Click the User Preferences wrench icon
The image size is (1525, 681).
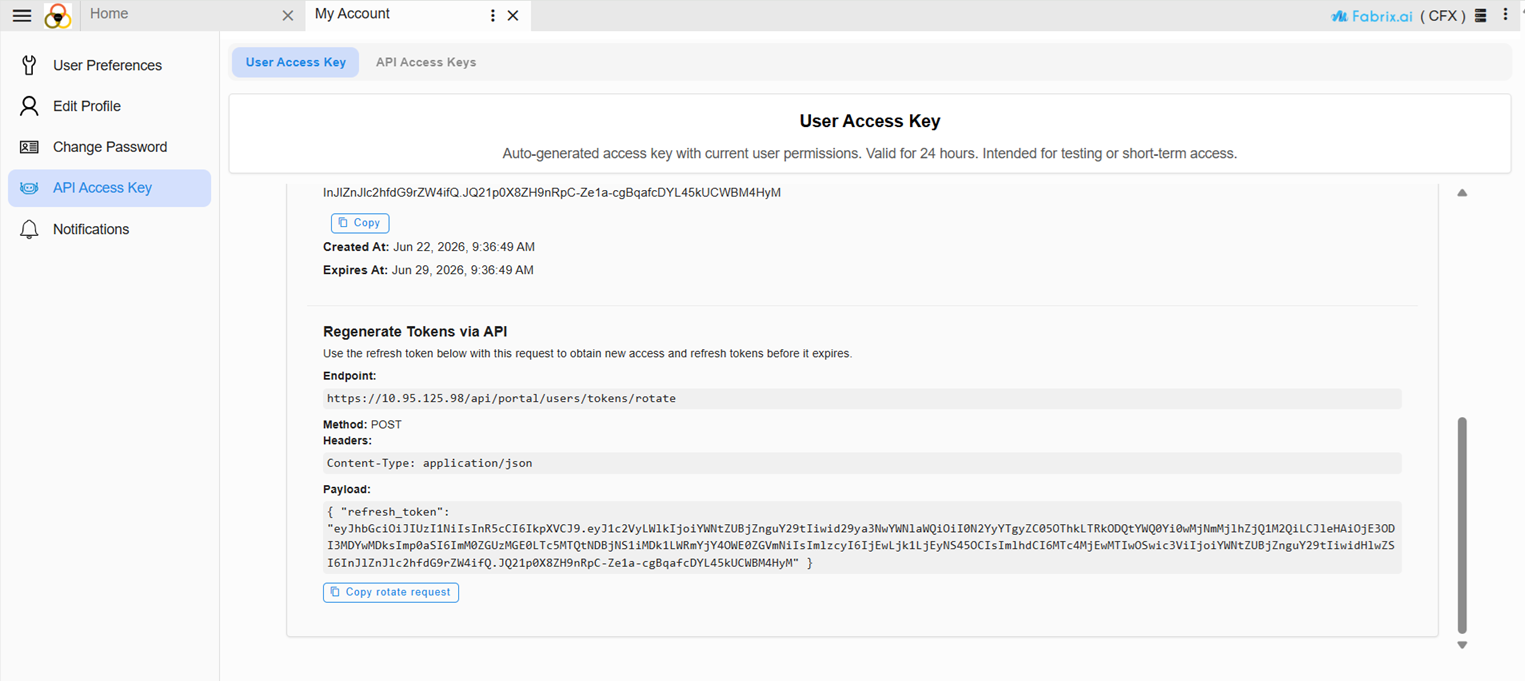(x=29, y=65)
